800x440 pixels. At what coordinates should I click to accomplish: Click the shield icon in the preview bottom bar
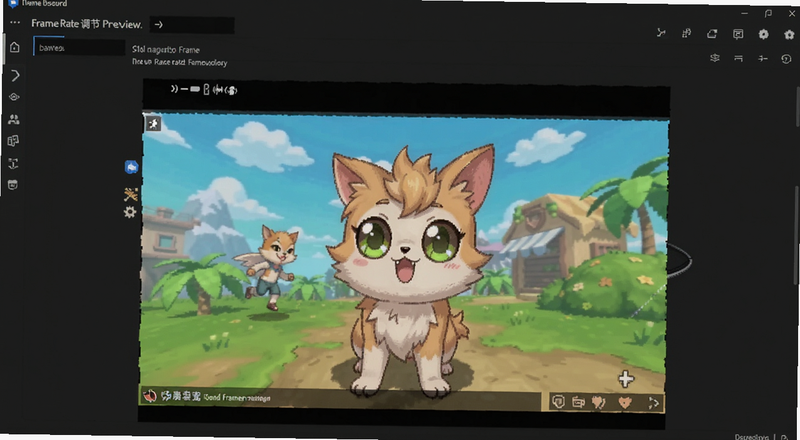coord(559,402)
